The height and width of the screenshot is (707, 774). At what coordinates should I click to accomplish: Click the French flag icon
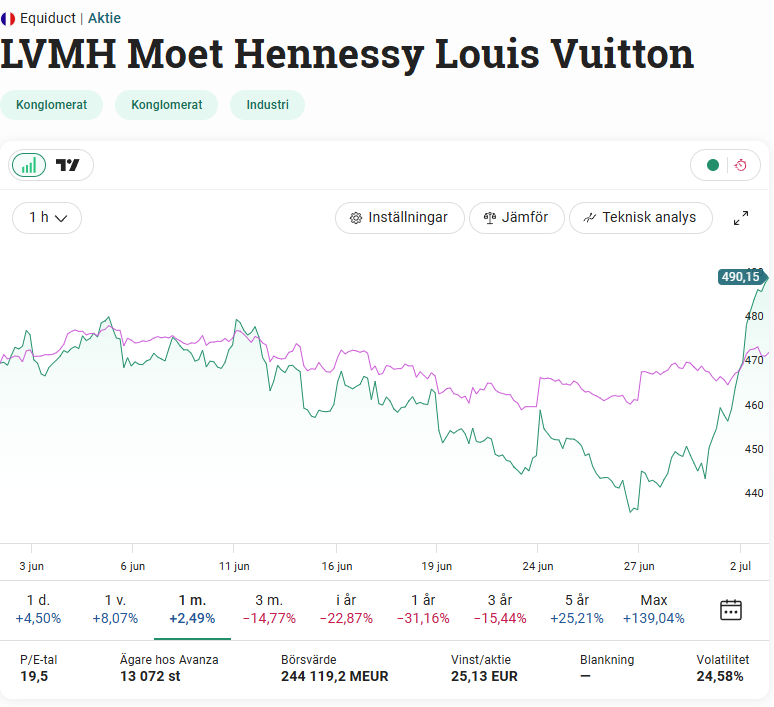click(x=8, y=19)
